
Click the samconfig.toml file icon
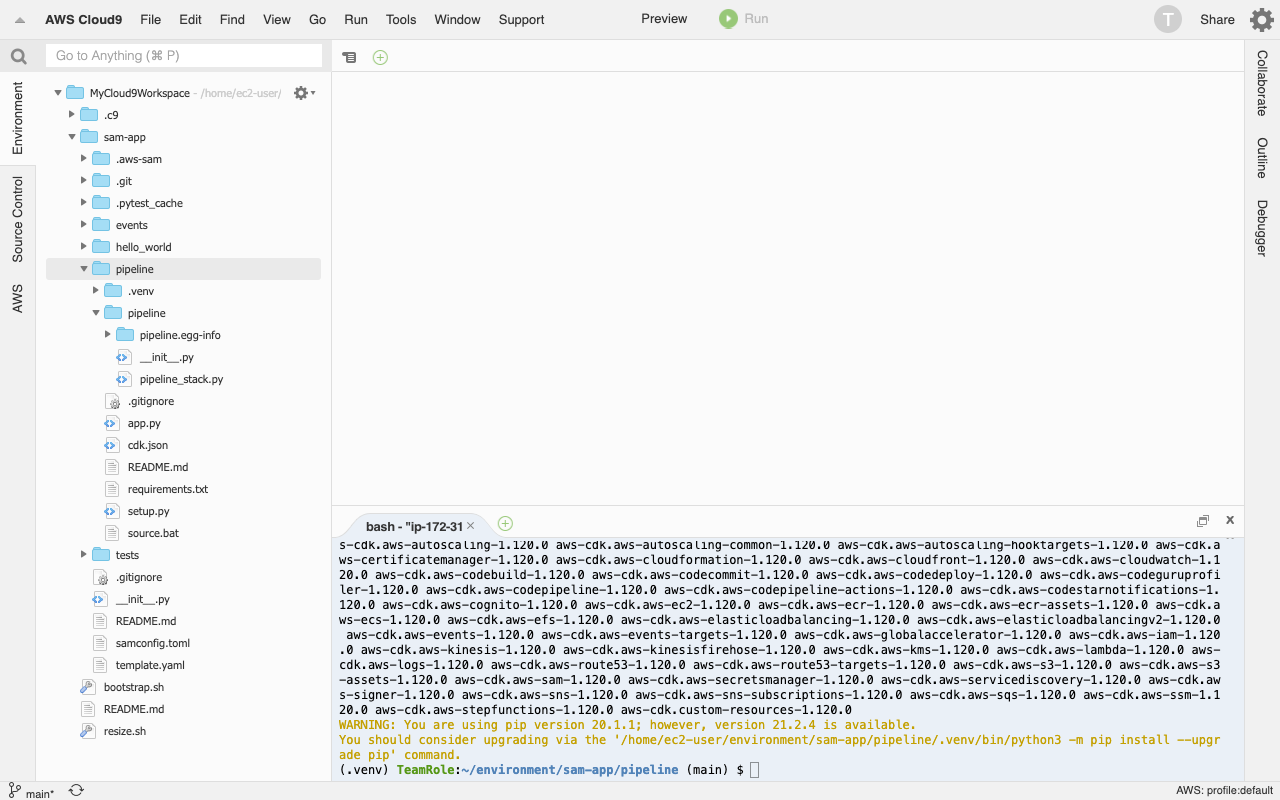click(x=99, y=643)
